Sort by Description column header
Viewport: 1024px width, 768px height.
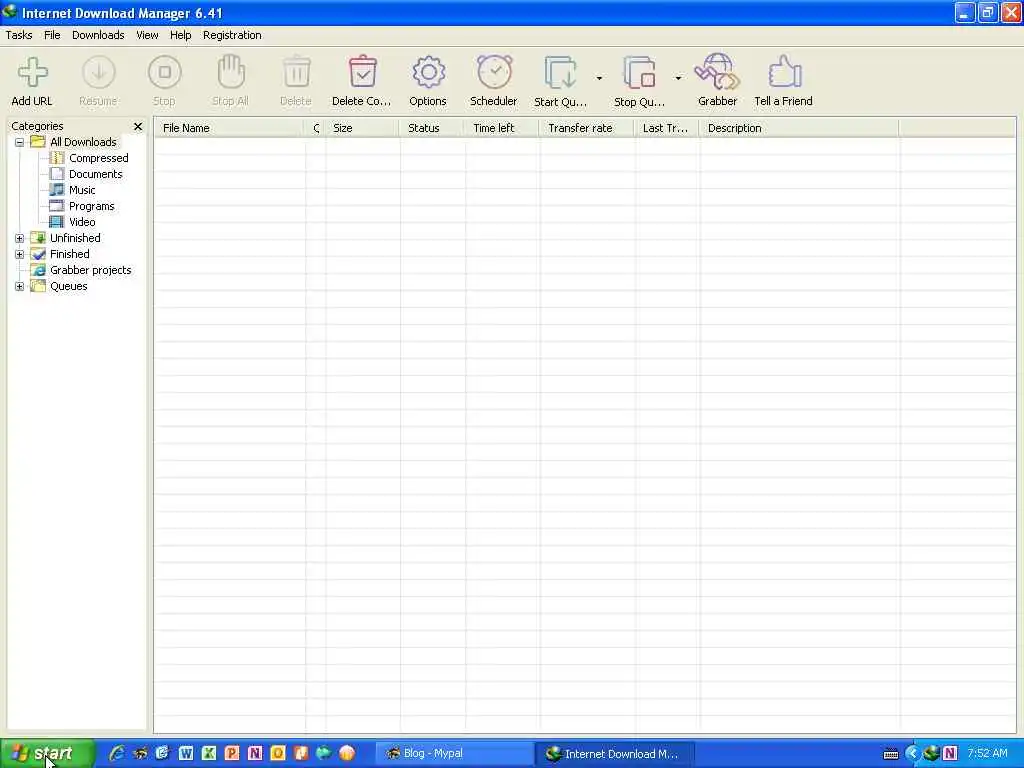pos(798,128)
